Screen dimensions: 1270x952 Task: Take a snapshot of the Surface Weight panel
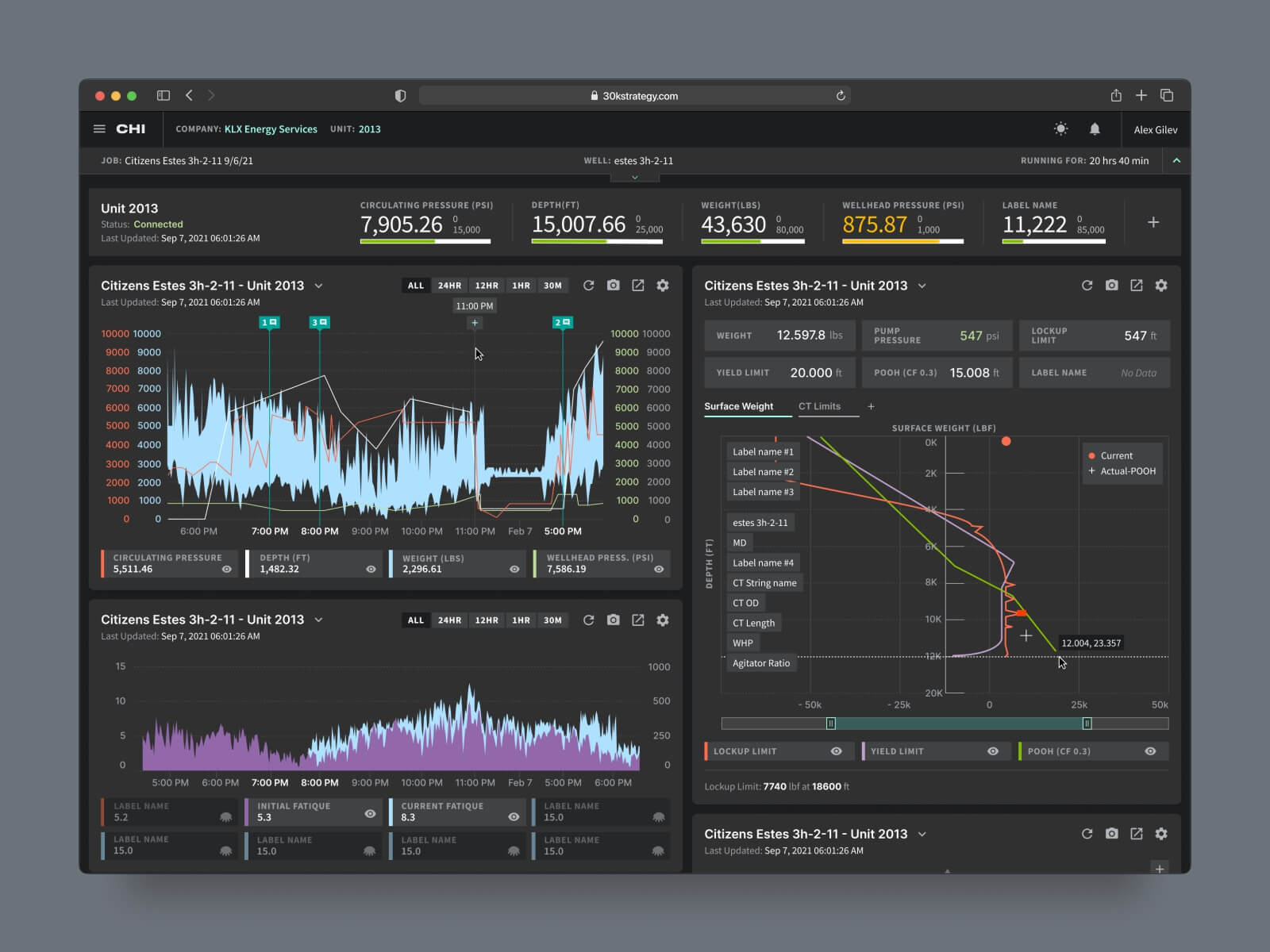pyautogui.click(x=1111, y=286)
